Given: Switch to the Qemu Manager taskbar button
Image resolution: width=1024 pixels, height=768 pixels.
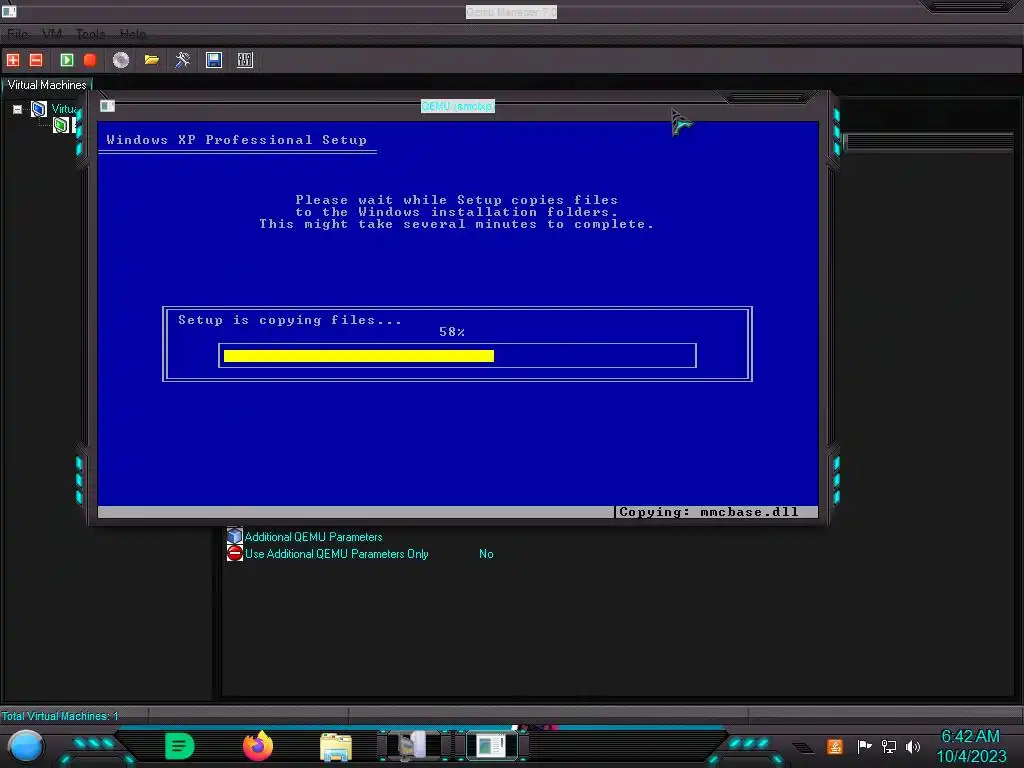Looking at the screenshot, I should point(414,745).
